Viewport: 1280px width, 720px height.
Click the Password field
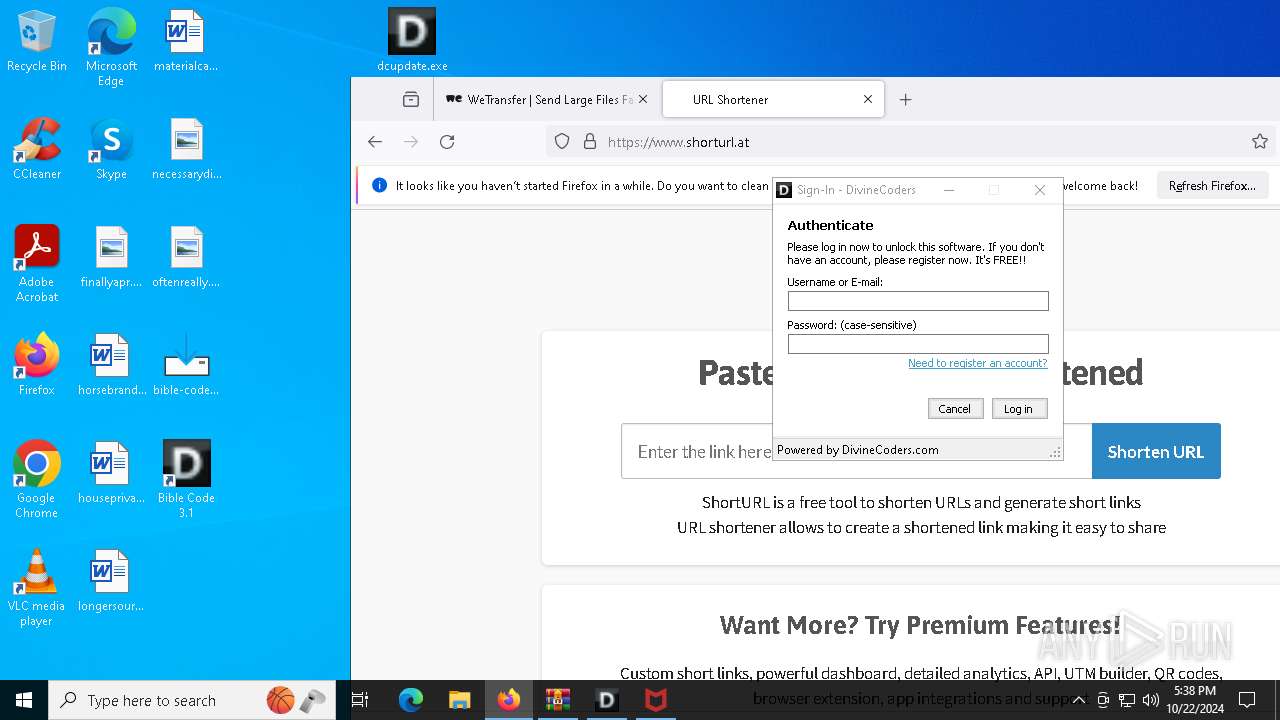coord(918,344)
